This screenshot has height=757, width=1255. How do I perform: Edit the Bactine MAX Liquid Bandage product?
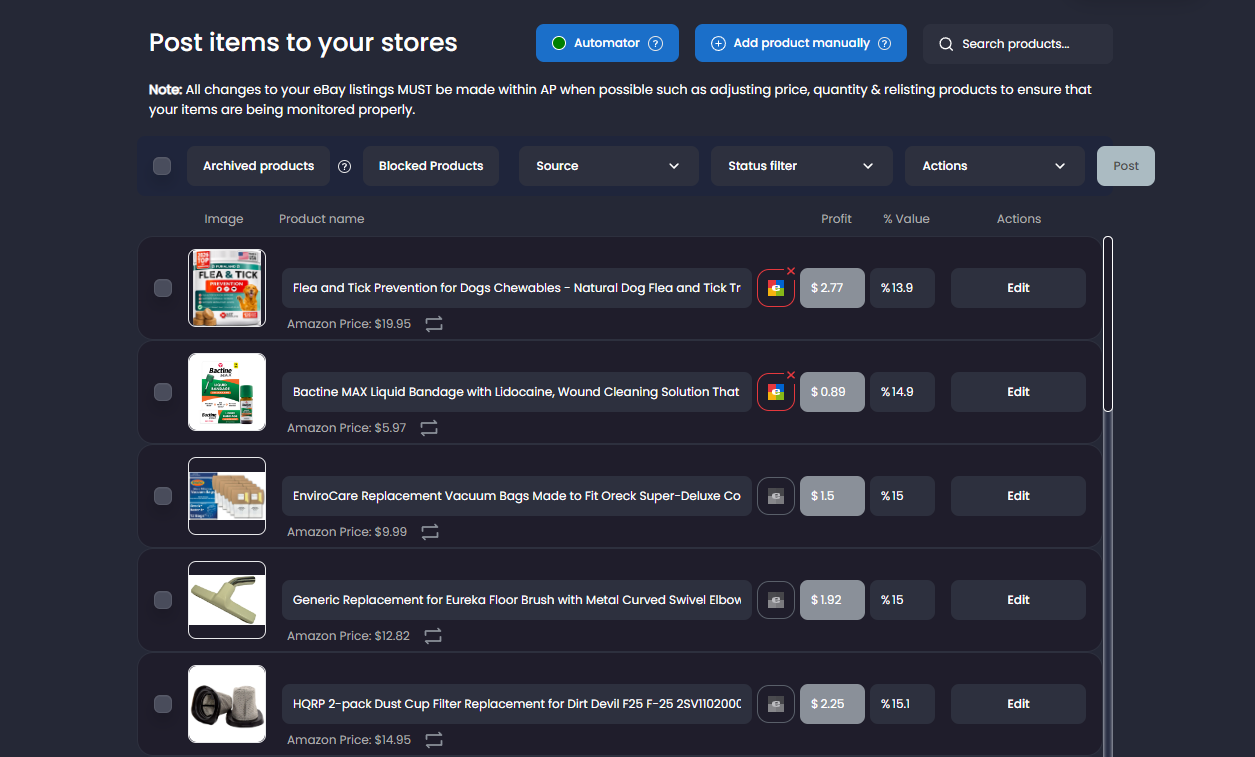(x=1018, y=392)
